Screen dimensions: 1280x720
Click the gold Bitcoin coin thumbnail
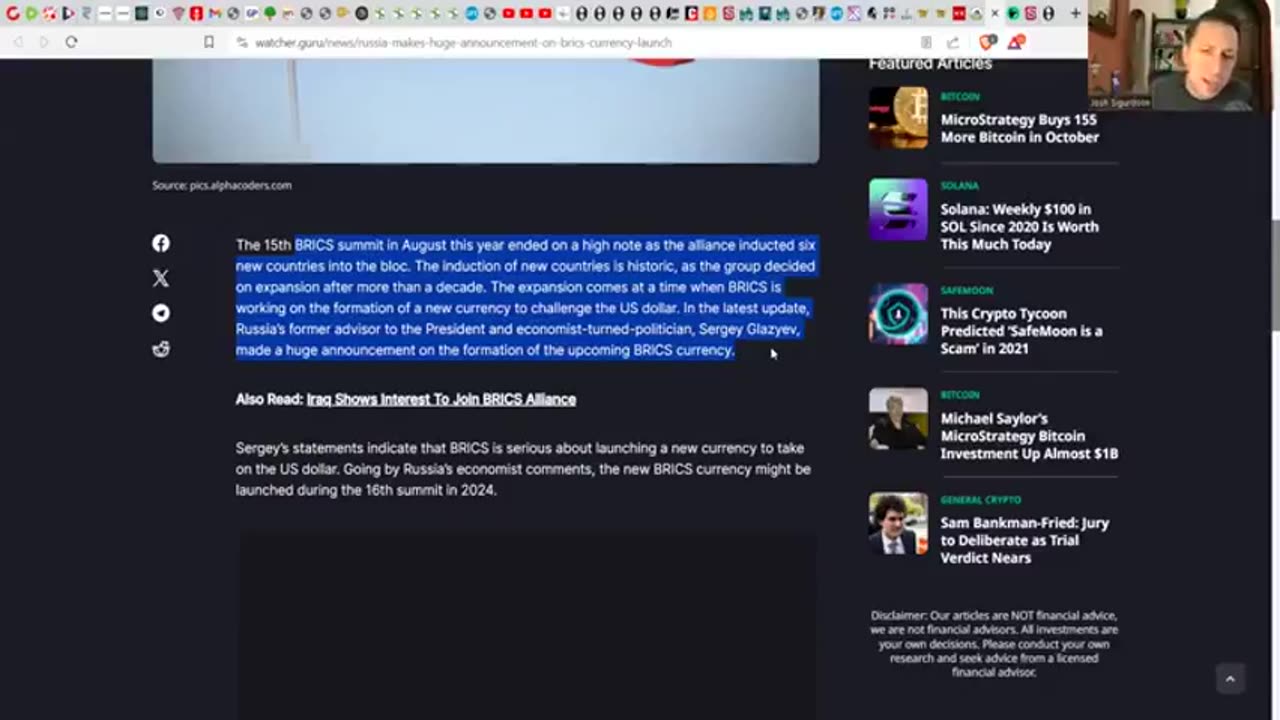[898, 117]
